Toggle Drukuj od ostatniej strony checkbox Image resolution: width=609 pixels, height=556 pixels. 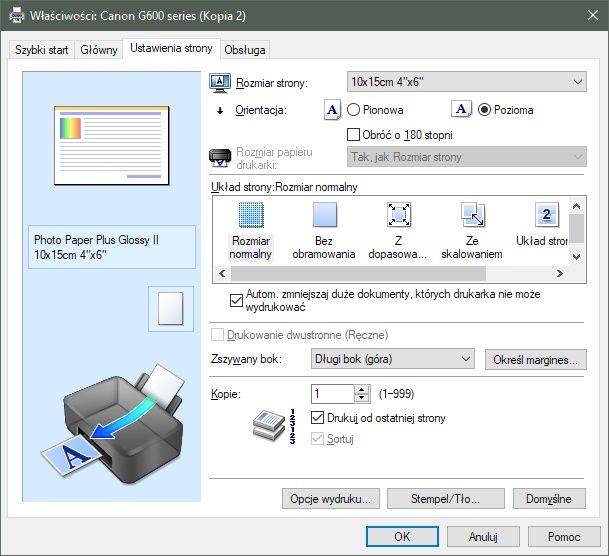click(x=317, y=418)
